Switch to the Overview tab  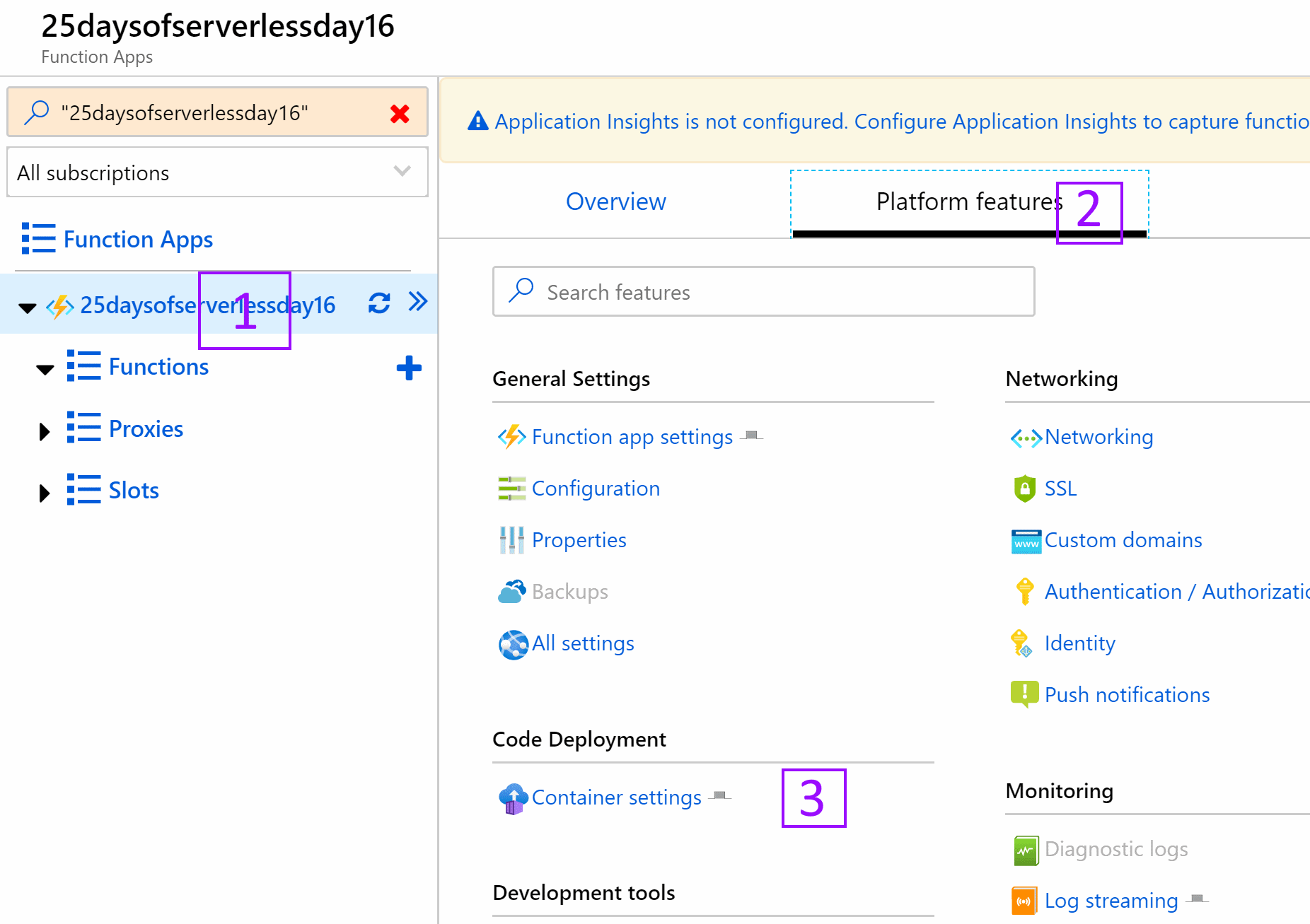(615, 202)
